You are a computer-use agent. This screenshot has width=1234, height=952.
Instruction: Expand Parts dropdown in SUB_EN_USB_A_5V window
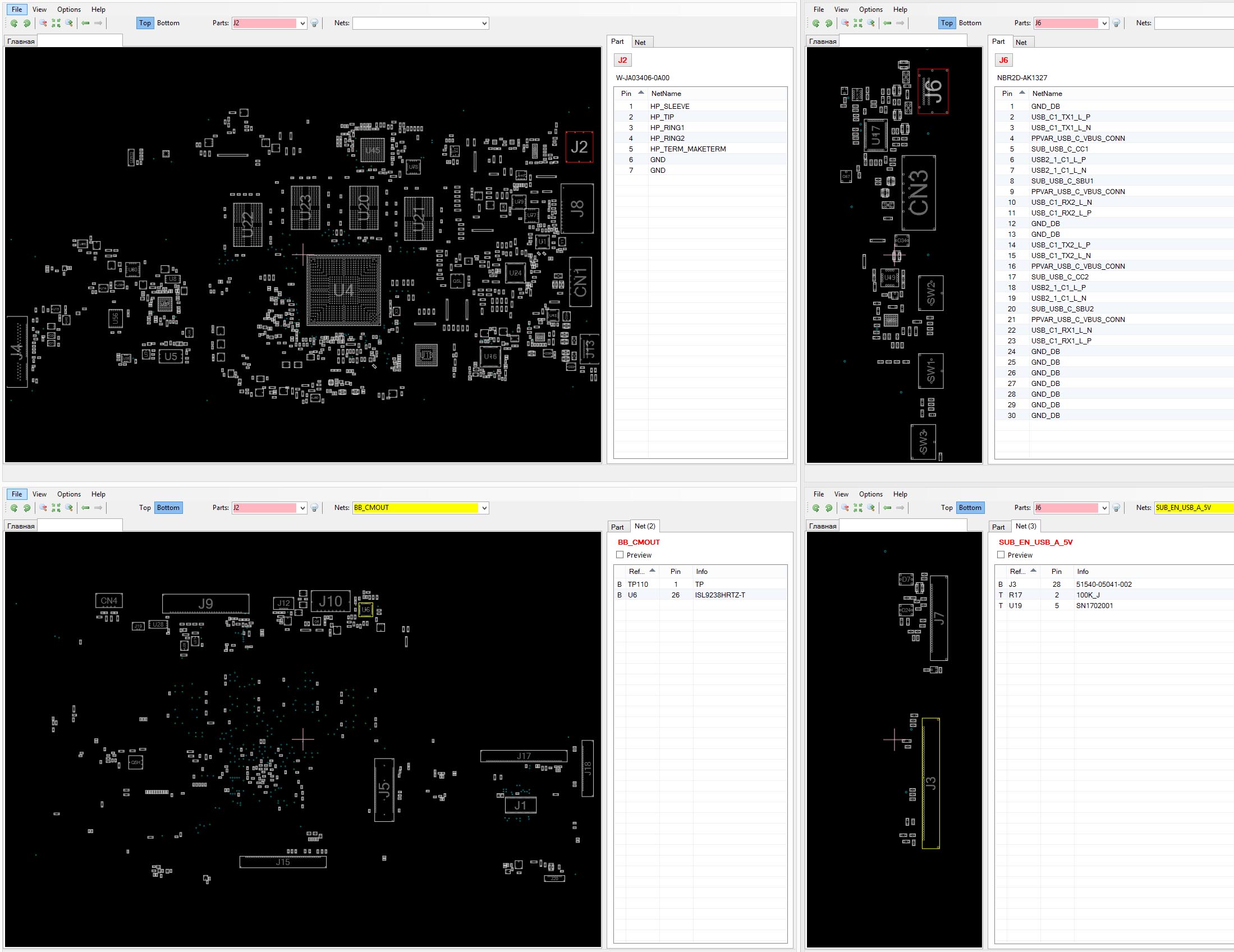(1104, 508)
